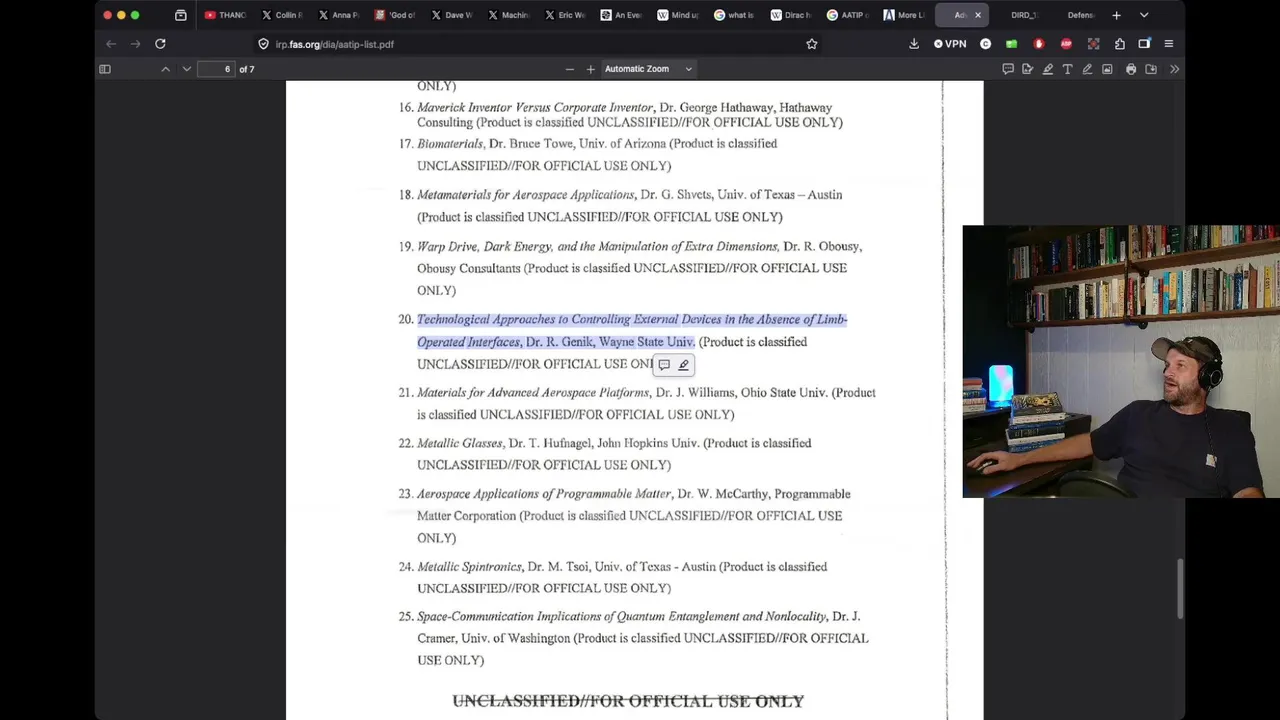Open the browser sidebar panel icon
Image resolution: width=1280 pixels, height=720 pixels.
pos(1144,44)
